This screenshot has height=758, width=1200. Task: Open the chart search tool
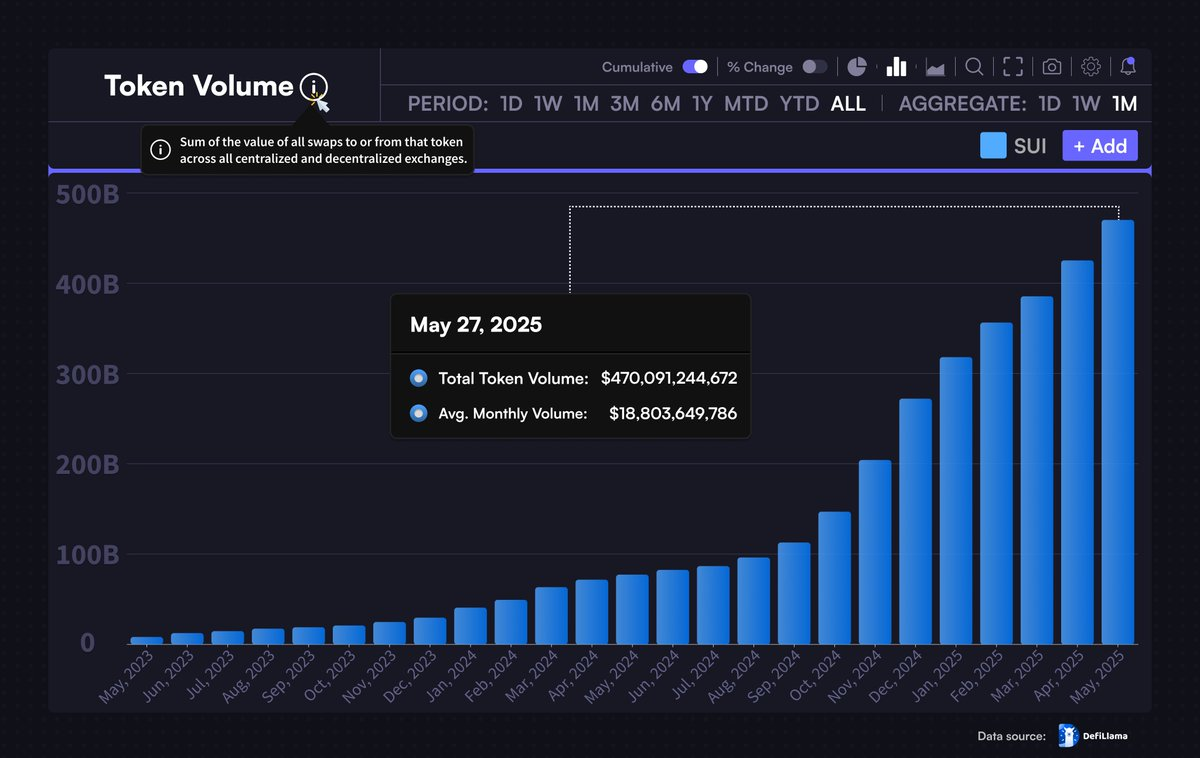(974, 66)
